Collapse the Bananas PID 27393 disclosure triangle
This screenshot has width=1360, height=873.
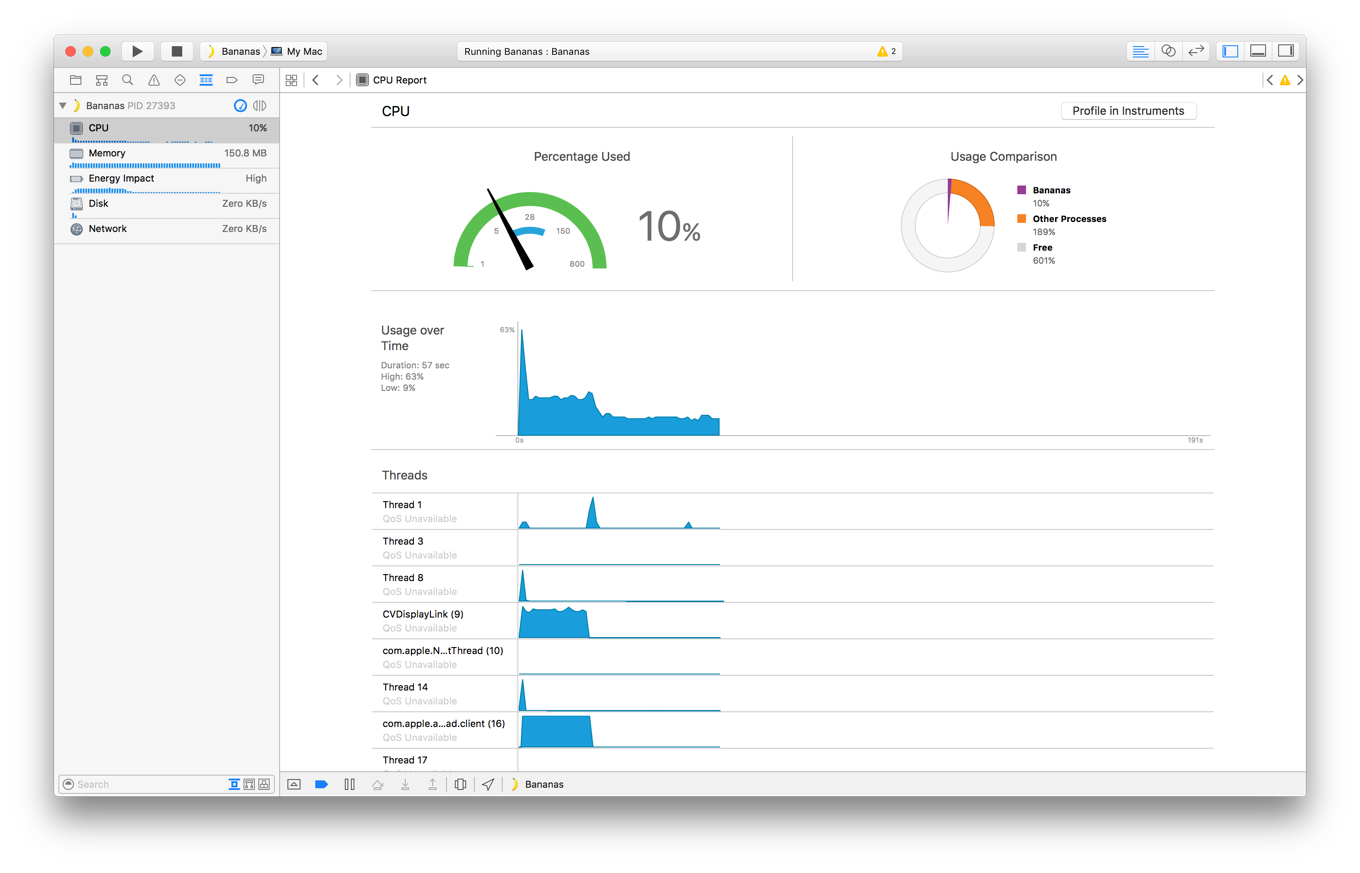62,104
